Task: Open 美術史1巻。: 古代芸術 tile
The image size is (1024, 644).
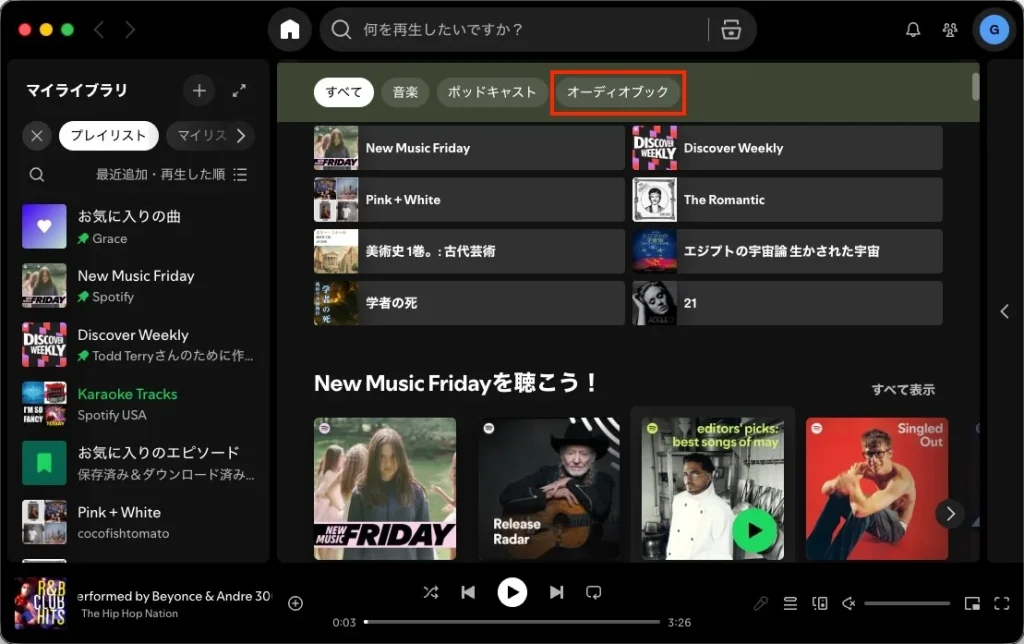Action: [x=469, y=251]
